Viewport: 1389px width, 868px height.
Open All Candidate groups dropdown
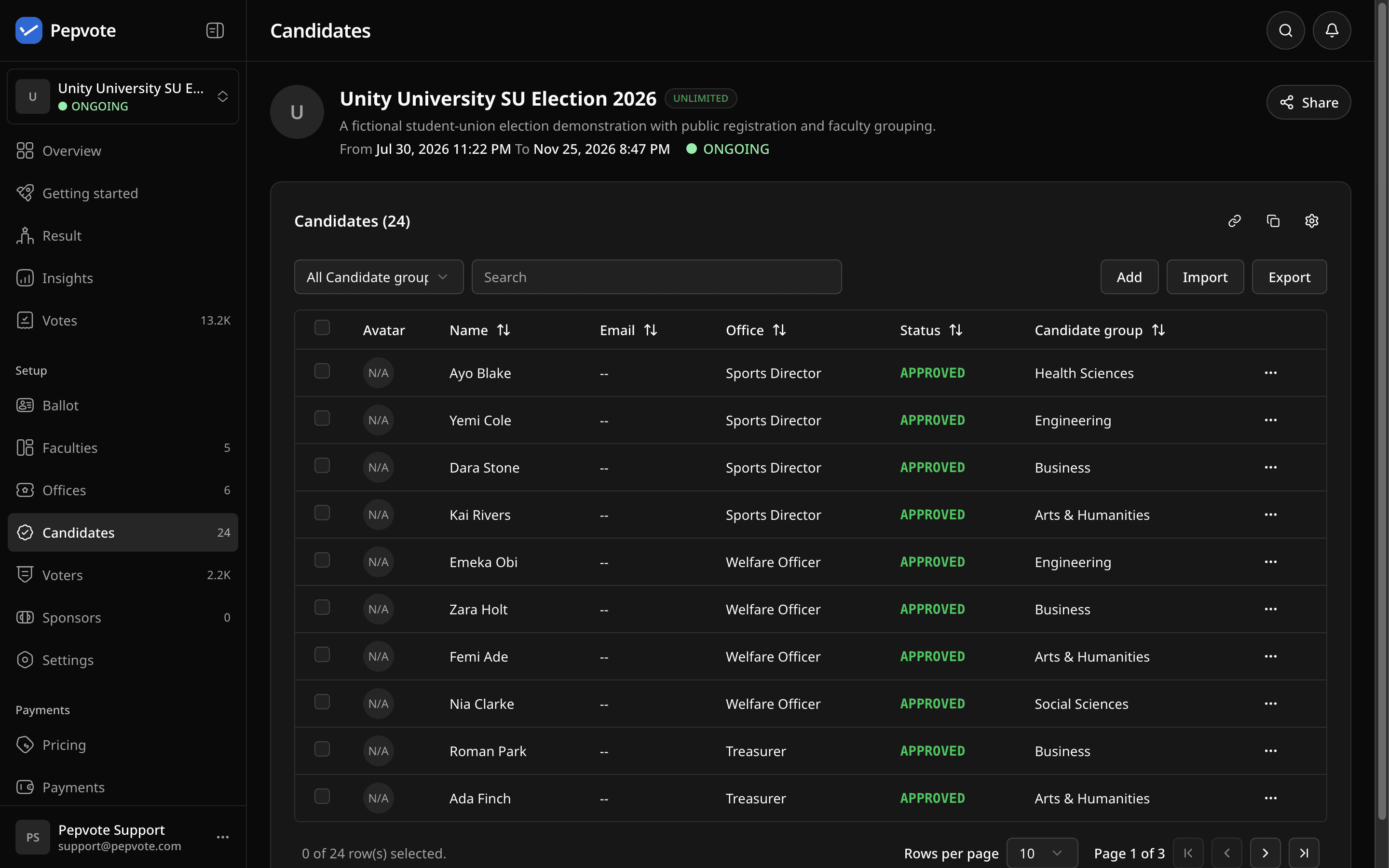tap(379, 277)
